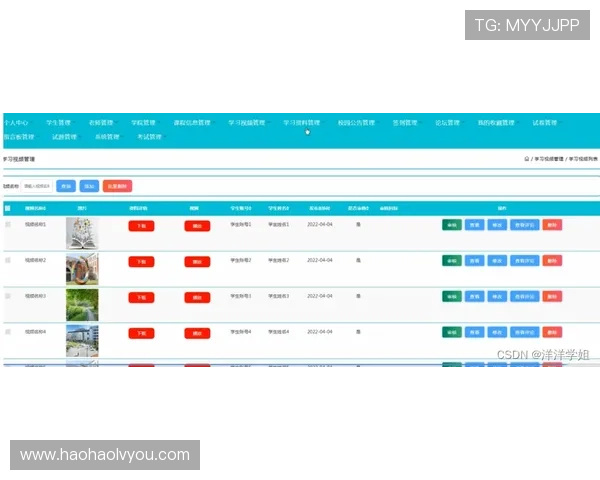
Task: Click the green 审核 button in first row
Action: [x=451, y=225]
